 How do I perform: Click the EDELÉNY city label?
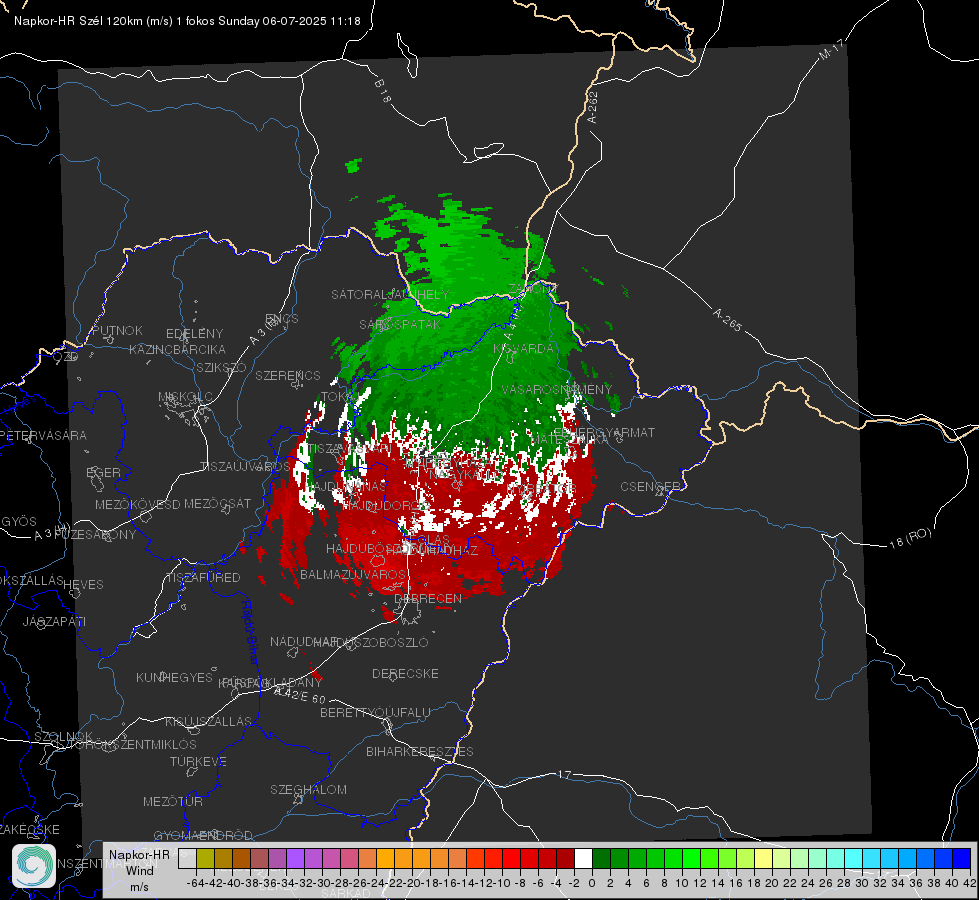[194, 334]
